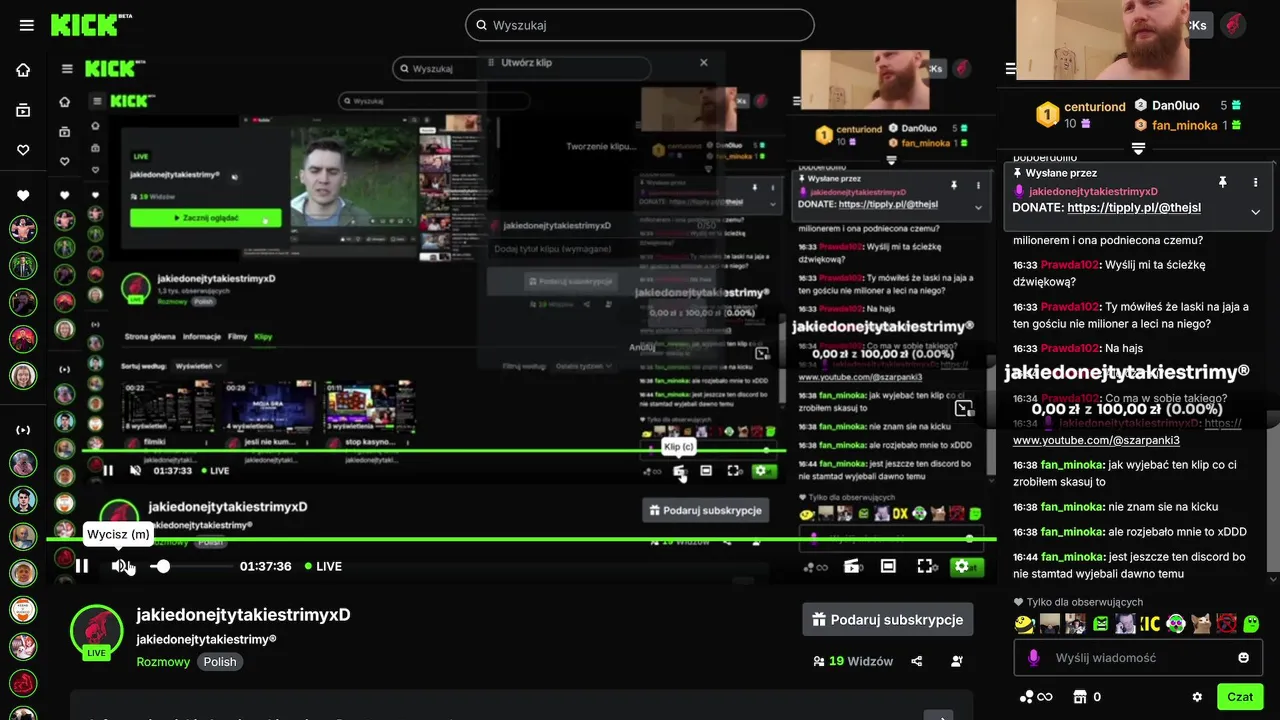Insert the cat emote
Screen dimensions: 1280x720
pyautogui.click(x=1200, y=624)
